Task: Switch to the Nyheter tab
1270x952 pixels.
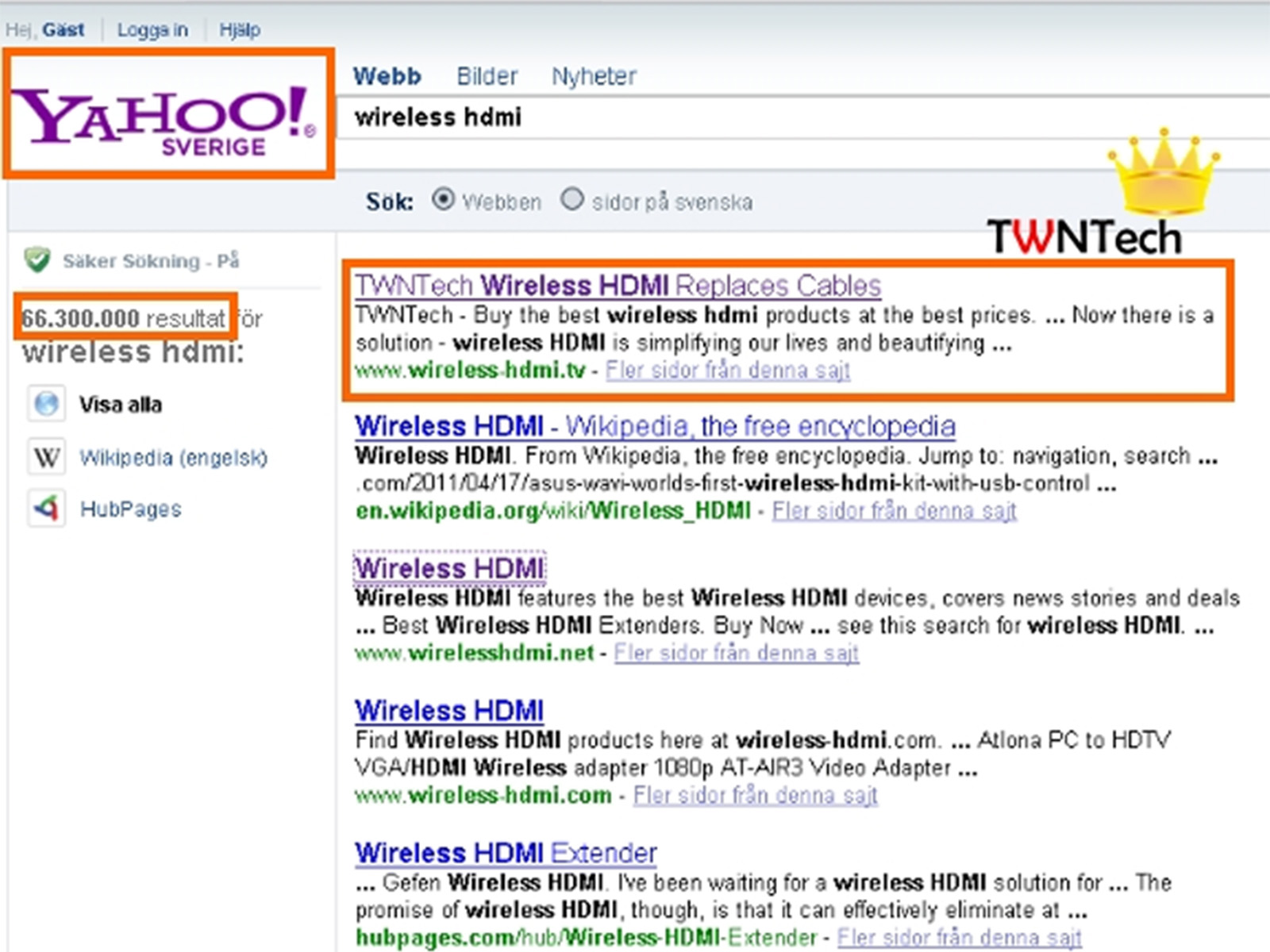Action: (x=594, y=76)
